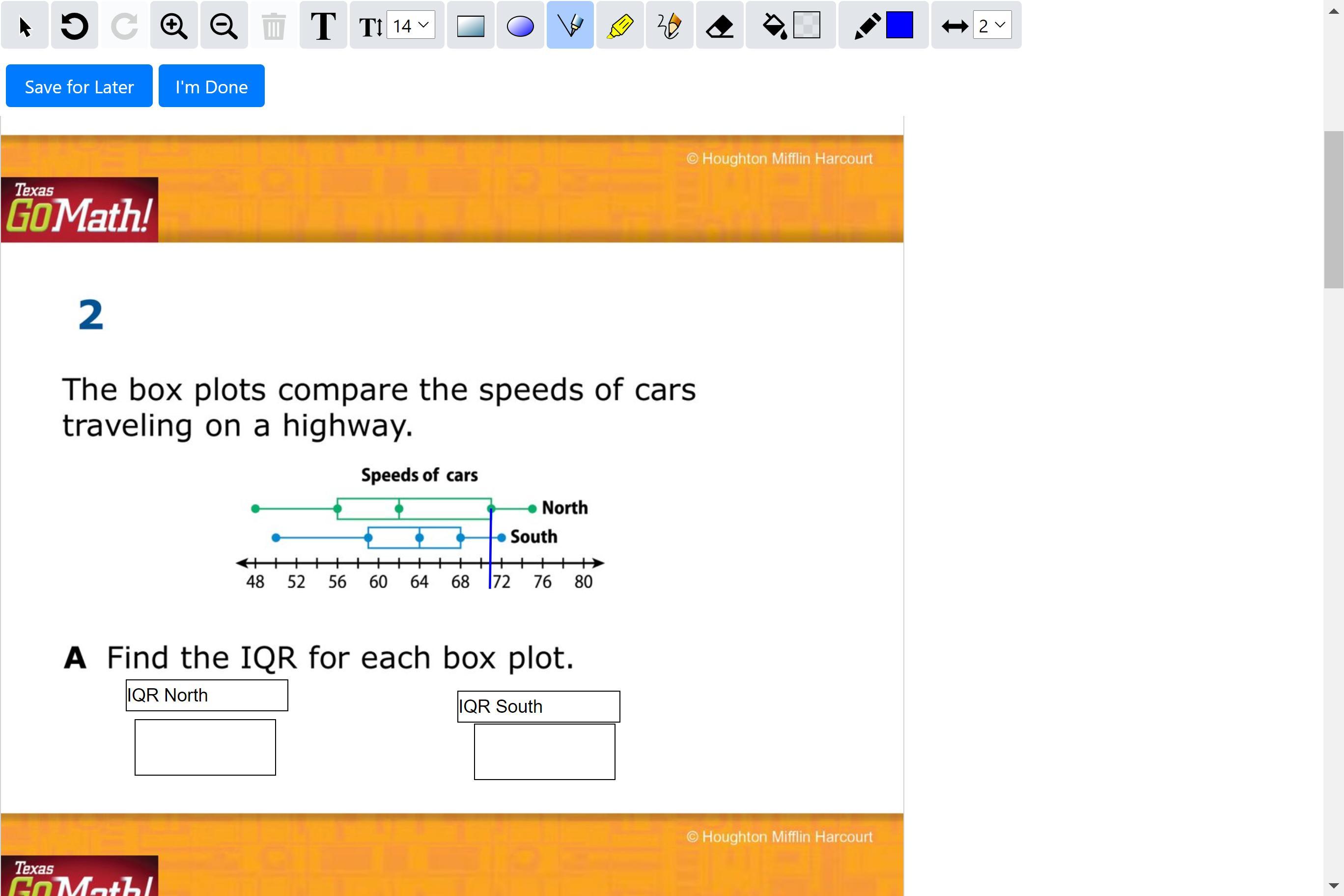The image size is (1344, 896).
Task: Open the transparent fill color swatch
Action: (x=806, y=26)
